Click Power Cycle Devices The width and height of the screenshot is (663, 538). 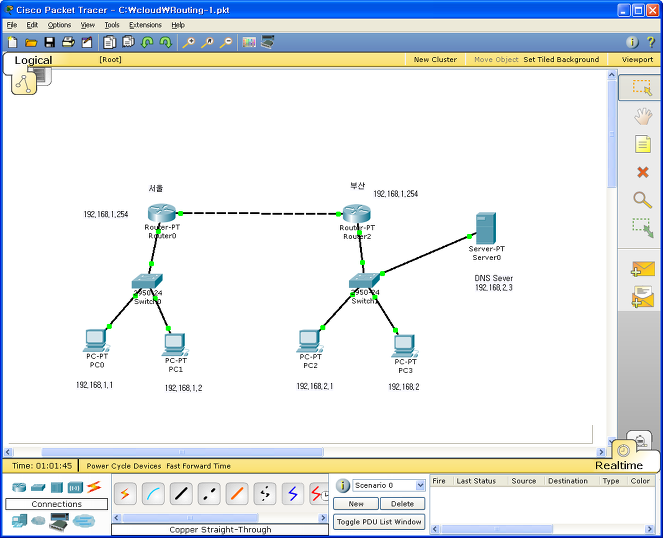point(124,466)
